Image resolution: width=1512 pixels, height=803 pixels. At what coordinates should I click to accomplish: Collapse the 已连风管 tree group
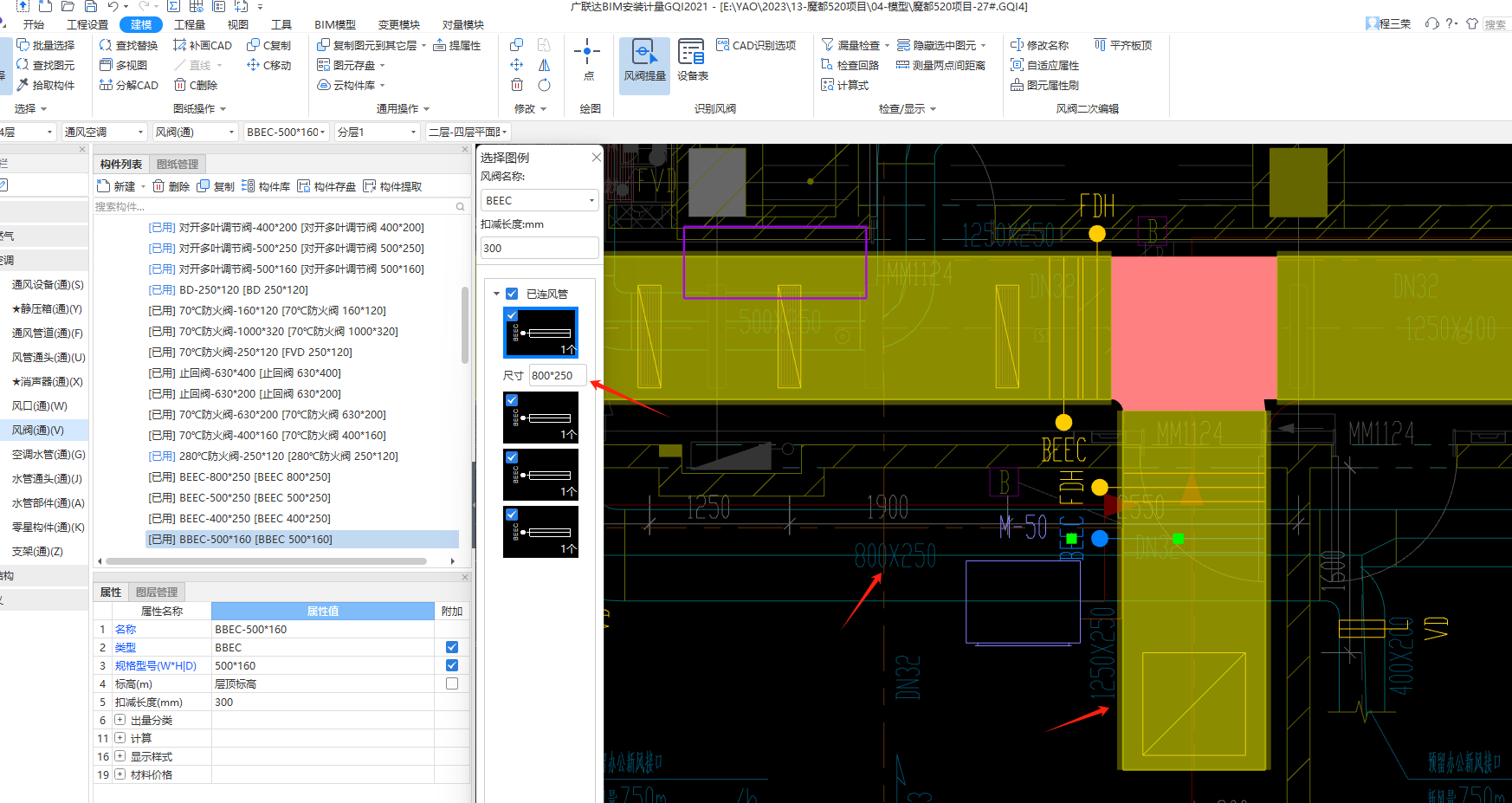(x=496, y=294)
